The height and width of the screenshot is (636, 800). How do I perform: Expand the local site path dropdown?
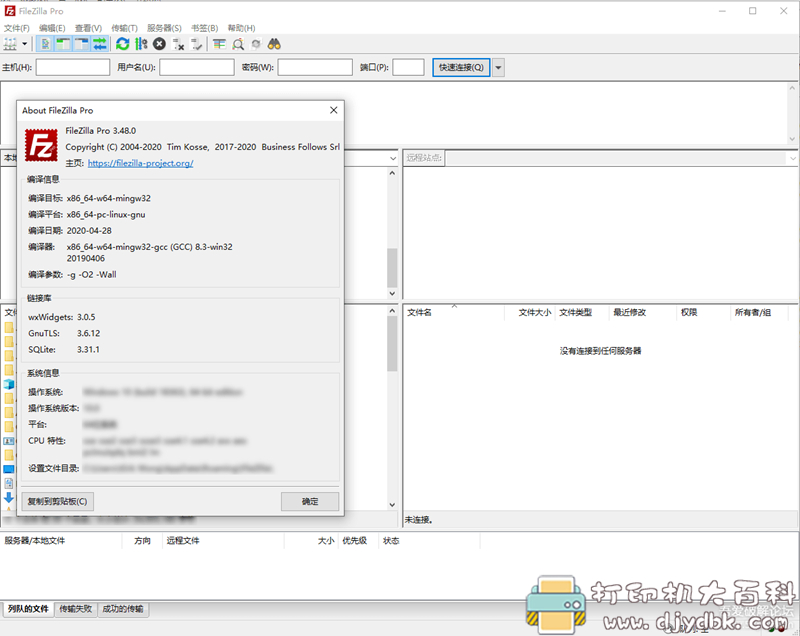point(393,158)
